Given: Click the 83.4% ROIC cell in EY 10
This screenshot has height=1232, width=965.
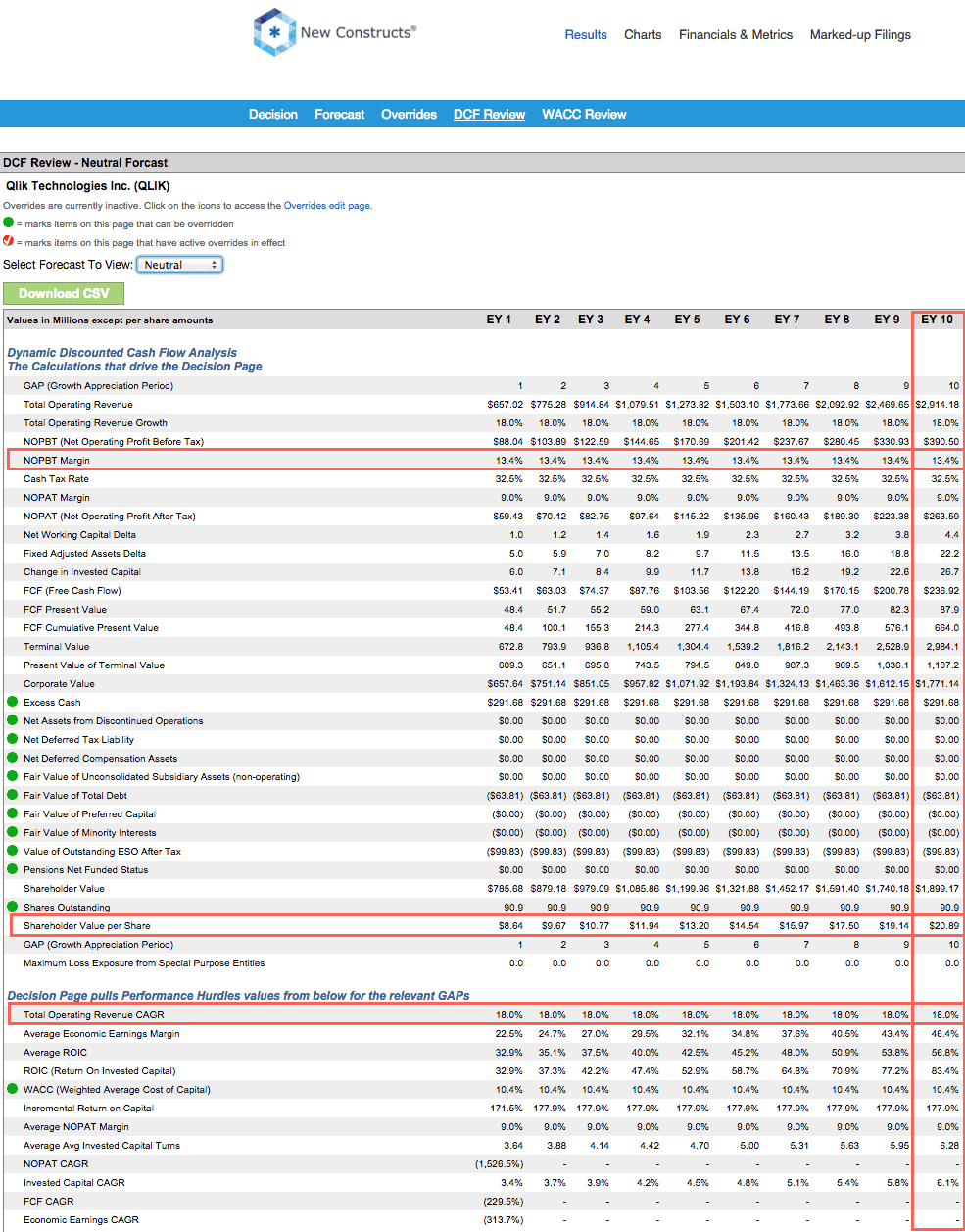Looking at the screenshot, I should [945, 1070].
